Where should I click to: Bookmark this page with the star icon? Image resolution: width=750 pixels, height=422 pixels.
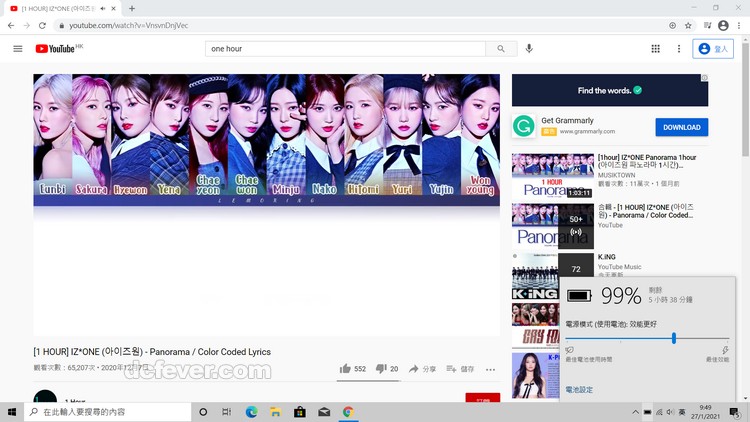[x=688, y=25]
